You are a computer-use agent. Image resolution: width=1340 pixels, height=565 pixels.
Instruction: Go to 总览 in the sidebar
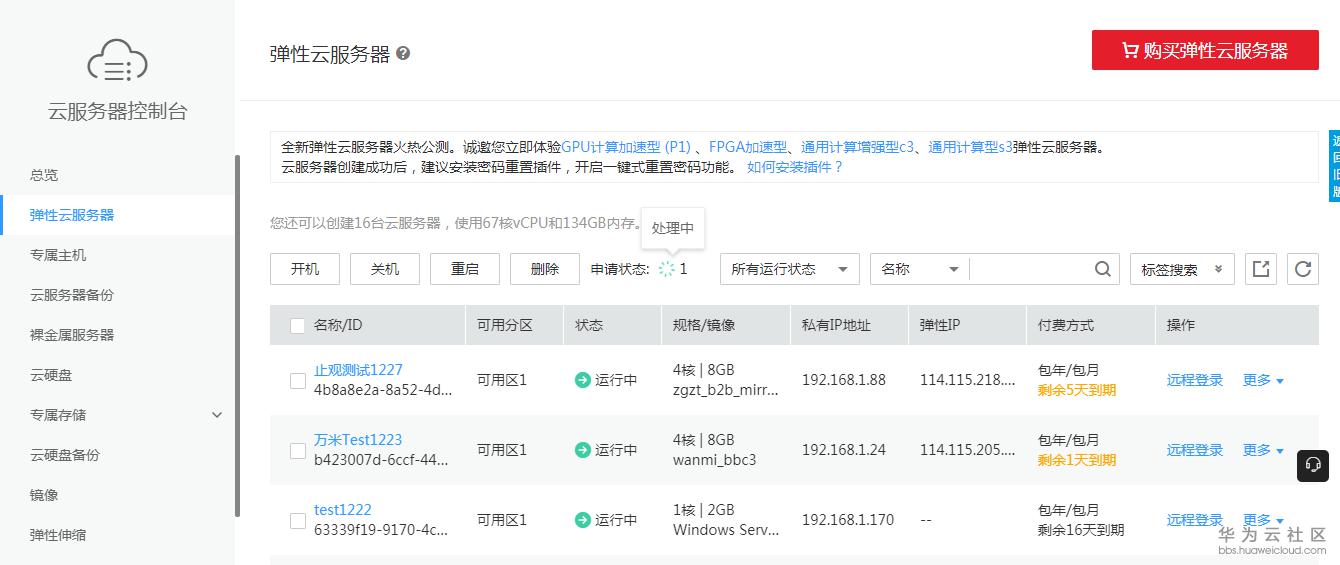pyautogui.click(x=44, y=175)
